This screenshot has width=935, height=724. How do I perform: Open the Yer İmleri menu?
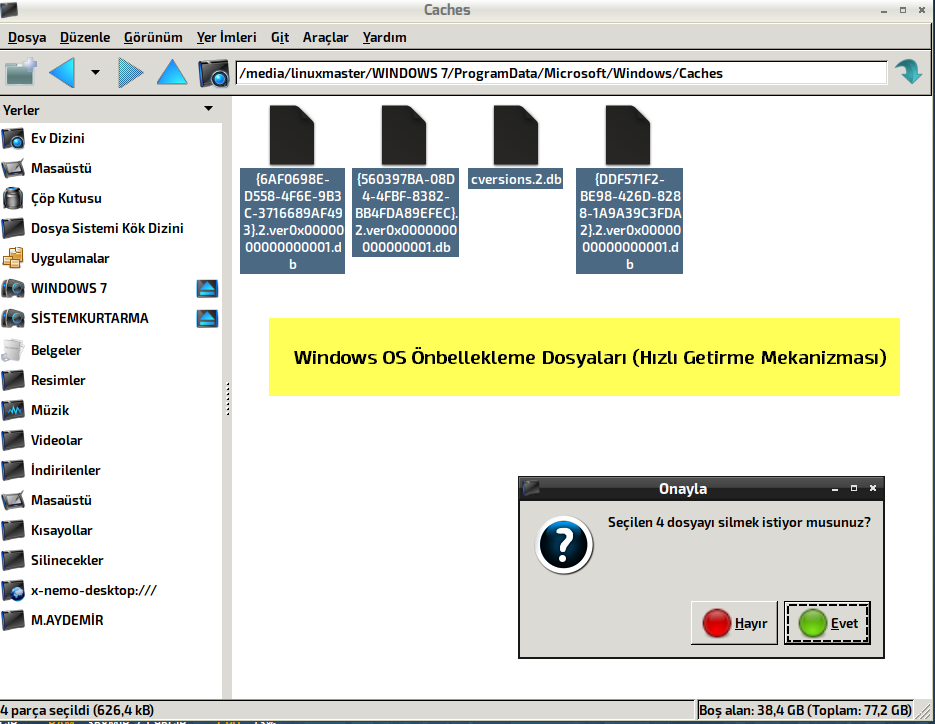[227, 38]
